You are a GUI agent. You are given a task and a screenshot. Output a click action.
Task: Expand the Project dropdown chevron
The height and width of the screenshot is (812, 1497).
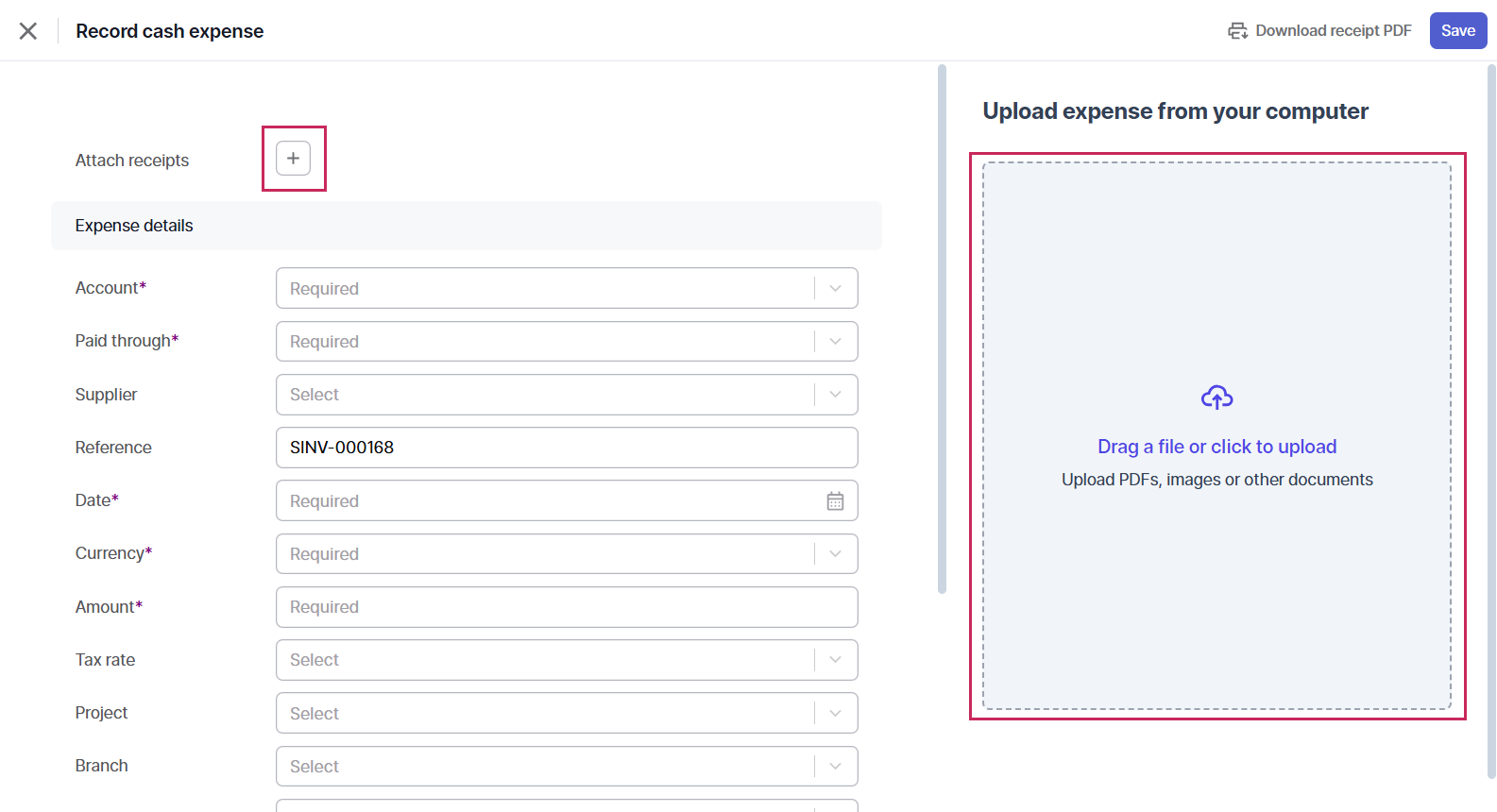click(x=835, y=714)
